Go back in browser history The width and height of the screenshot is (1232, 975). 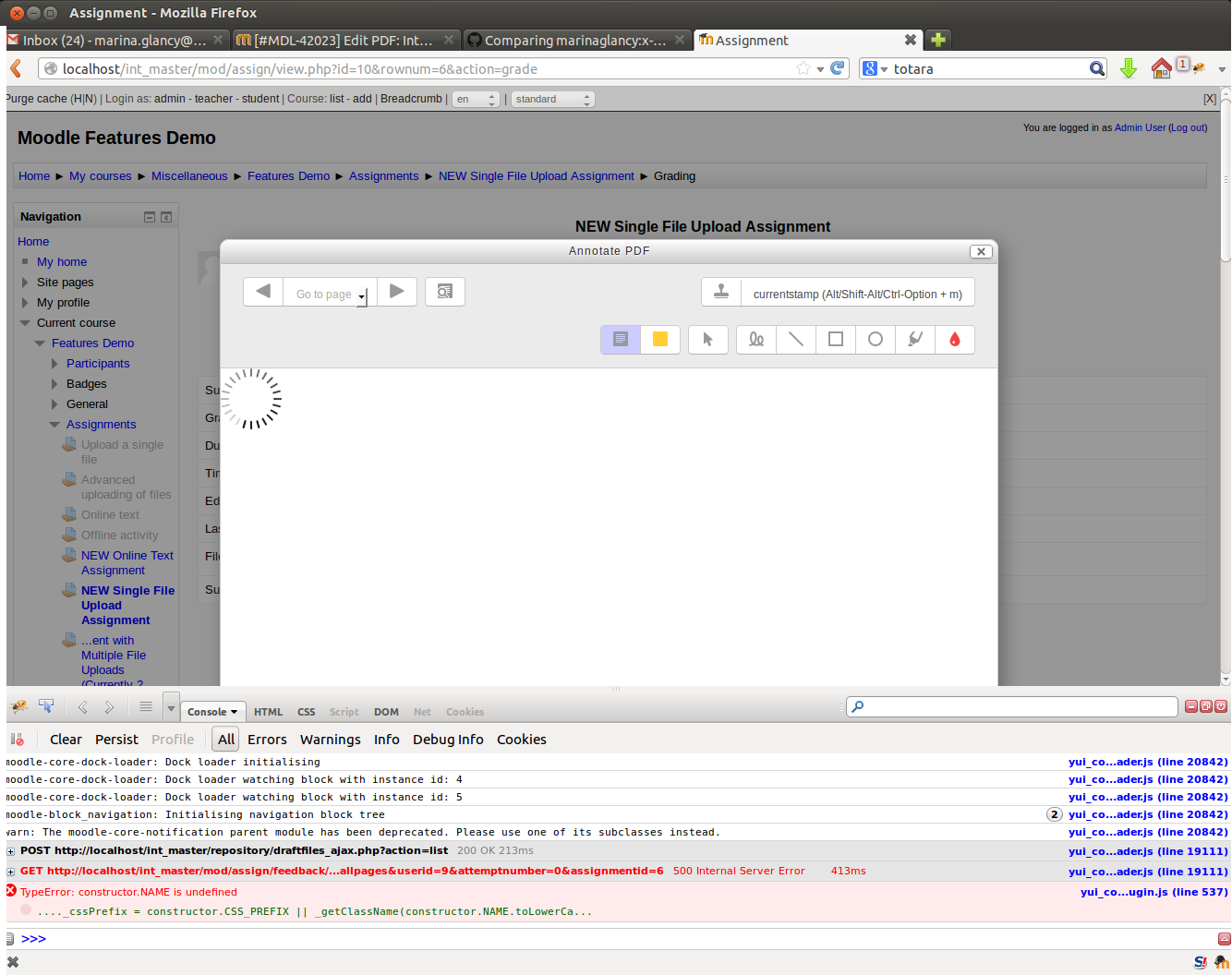coord(16,68)
